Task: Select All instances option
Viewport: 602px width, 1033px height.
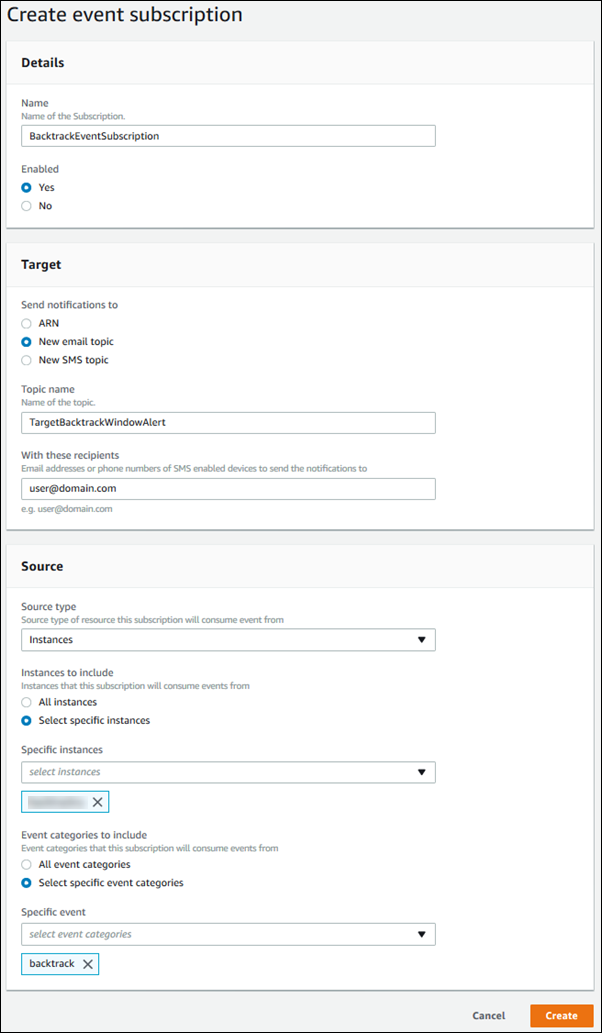Action: click(25, 702)
